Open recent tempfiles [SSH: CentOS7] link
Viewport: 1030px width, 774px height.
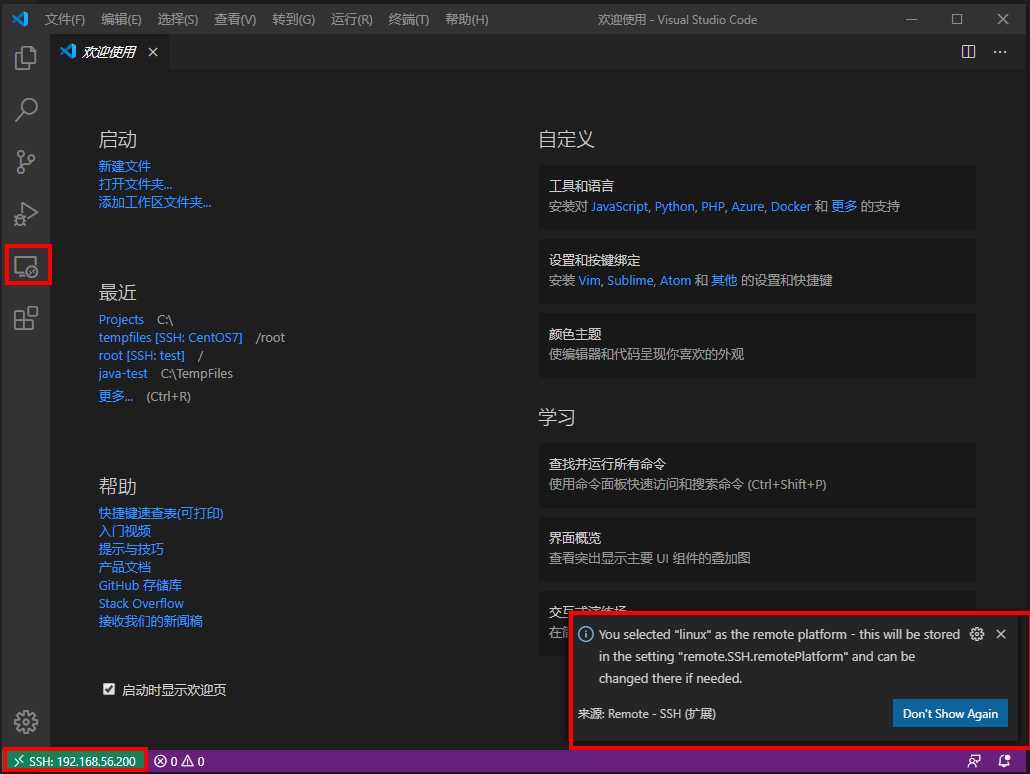pyautogui.click(x=170, y=338)
